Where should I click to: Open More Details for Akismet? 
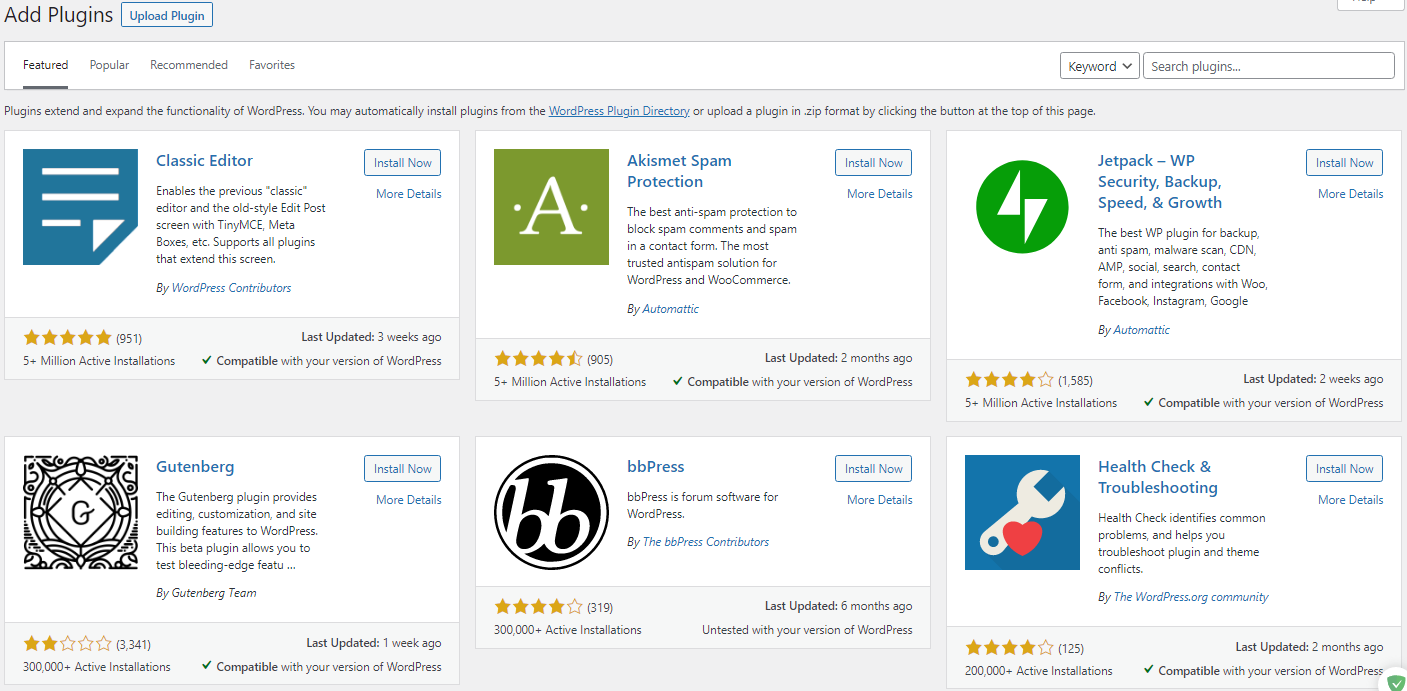pos(880,194)
